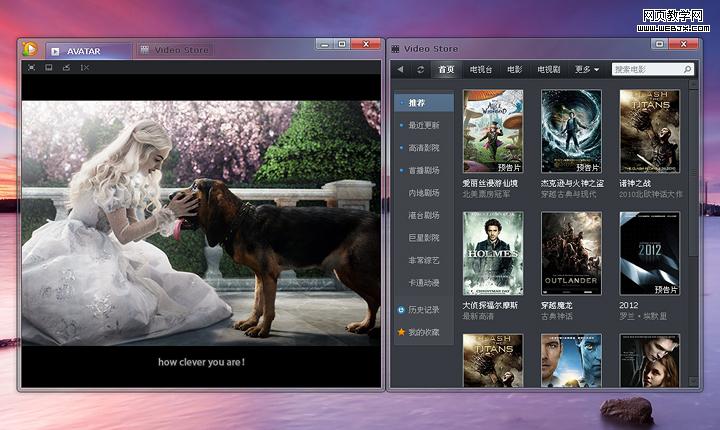Select the 电视台 tab in the navigation bar

pyautogui.click(x=481, y=70)
